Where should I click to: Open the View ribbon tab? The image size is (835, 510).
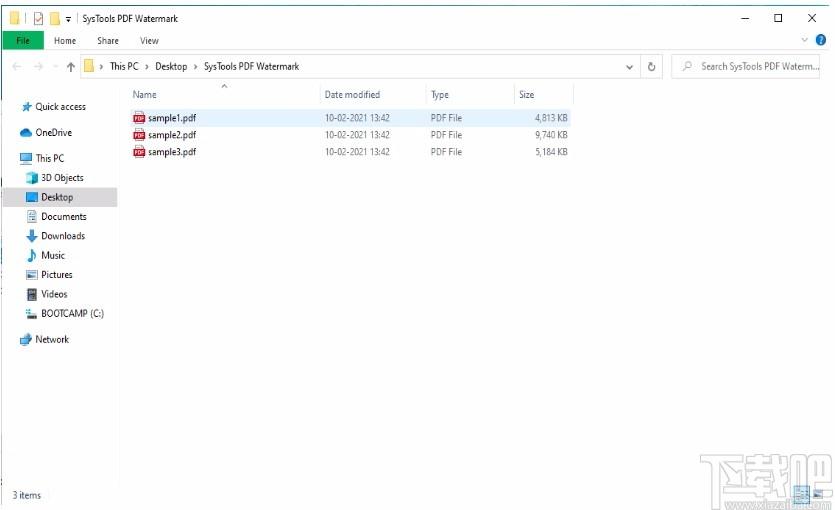tap(149, 40)
